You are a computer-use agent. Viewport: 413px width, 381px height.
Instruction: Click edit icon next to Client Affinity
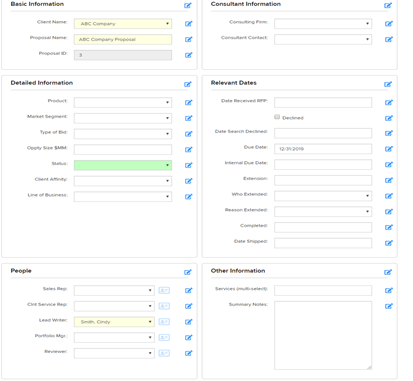[188, 181]
